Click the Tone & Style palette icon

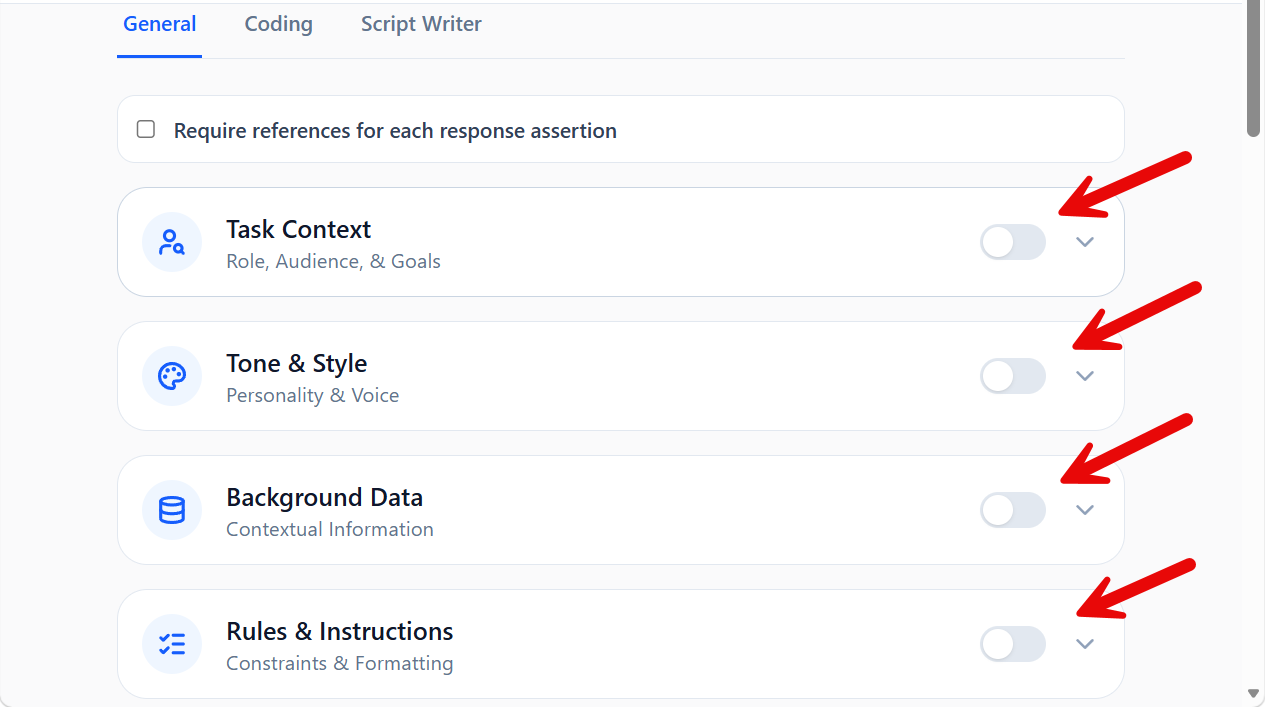172,376
